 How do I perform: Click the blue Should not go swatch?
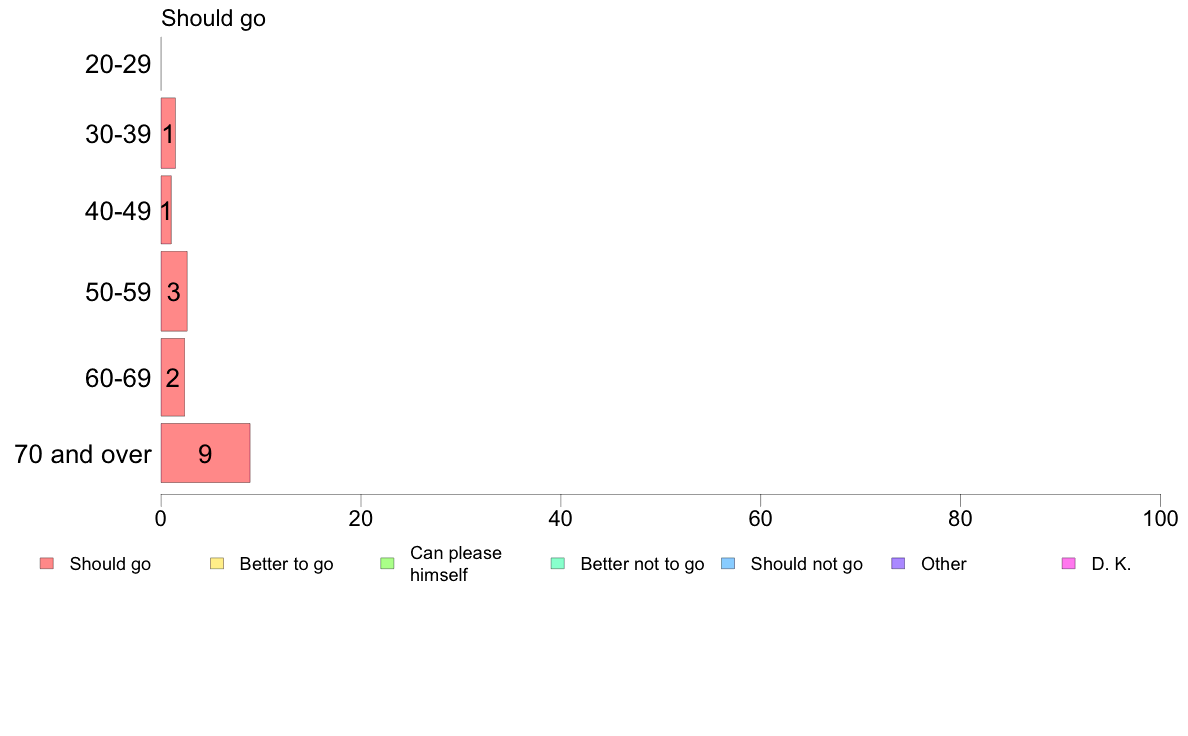tap(728, 563)
